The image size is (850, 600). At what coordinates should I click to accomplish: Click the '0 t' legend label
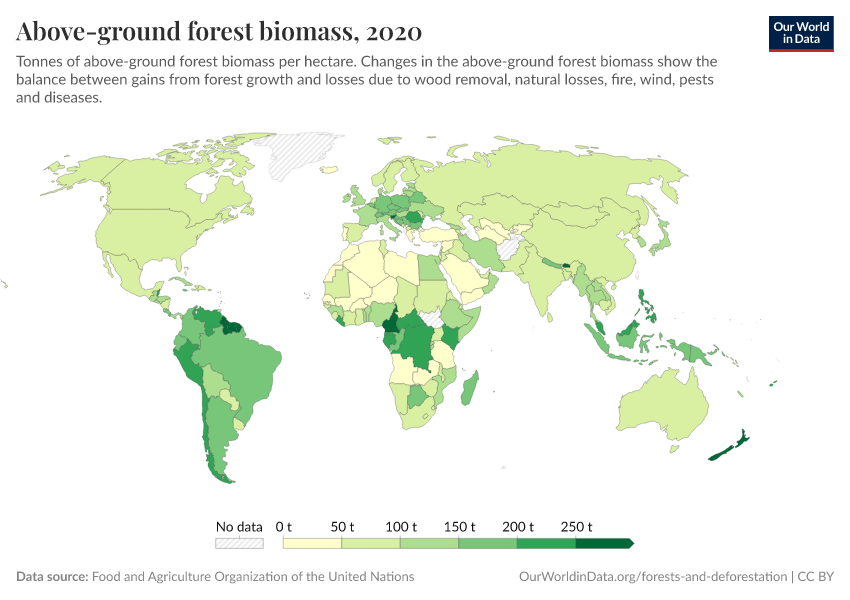tap(284, 526)
